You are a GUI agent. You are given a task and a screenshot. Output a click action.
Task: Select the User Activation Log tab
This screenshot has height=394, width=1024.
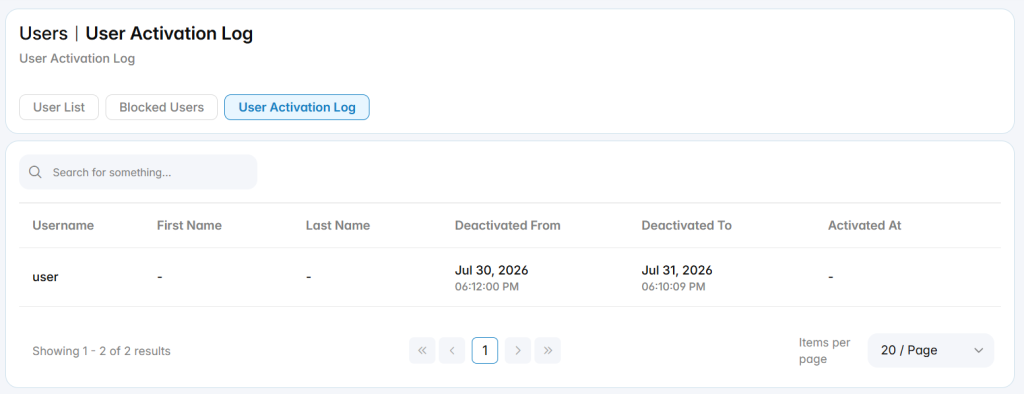[x=297, y=107]
